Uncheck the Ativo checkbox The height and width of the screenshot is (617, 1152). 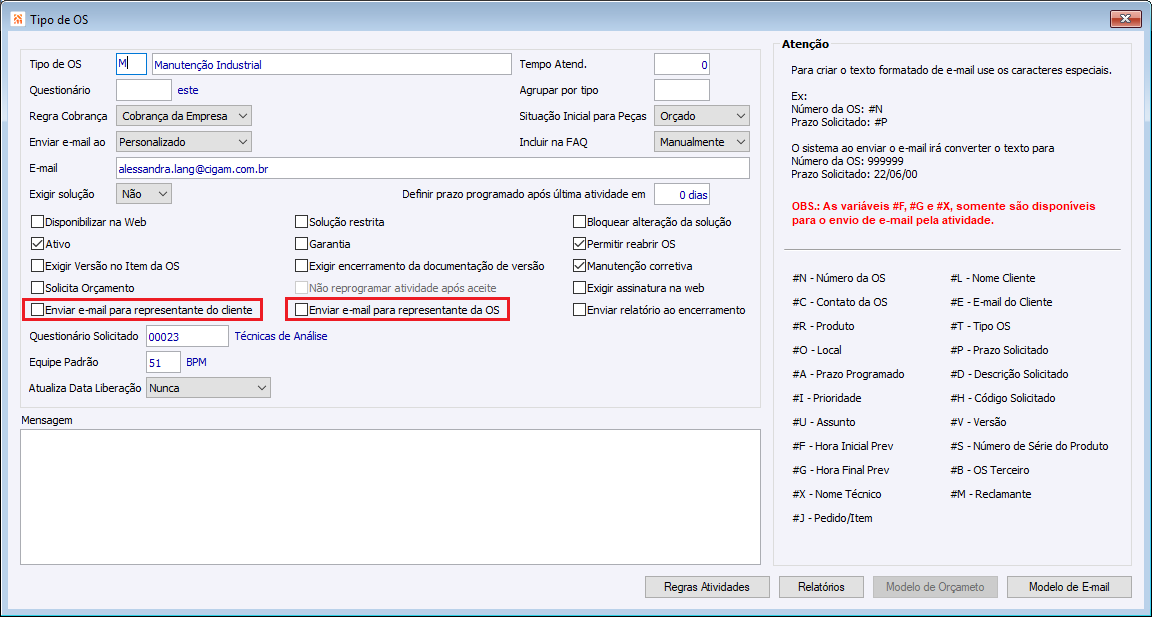pyautogui.click(x=37, y=243)
